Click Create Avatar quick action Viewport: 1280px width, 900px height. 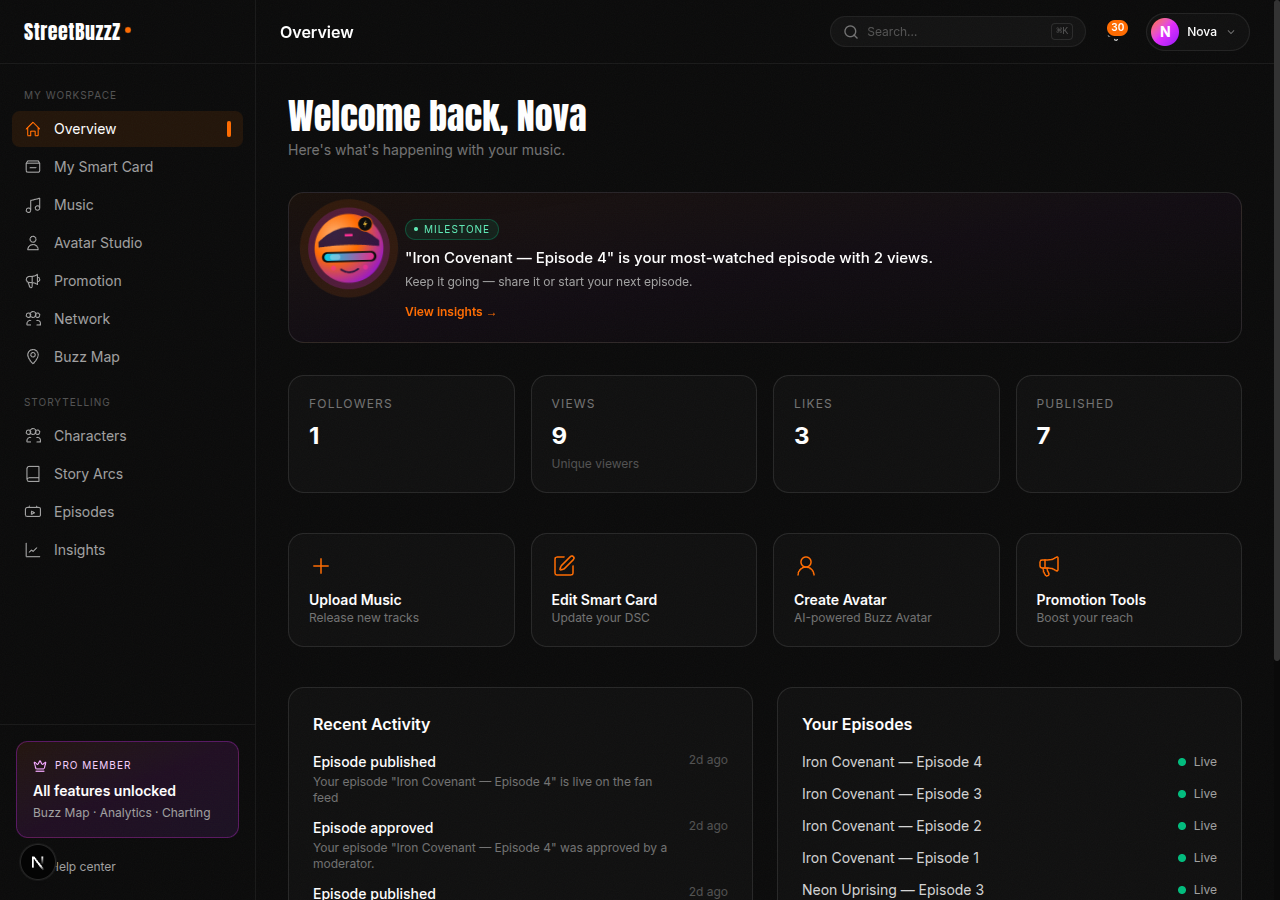886,590
